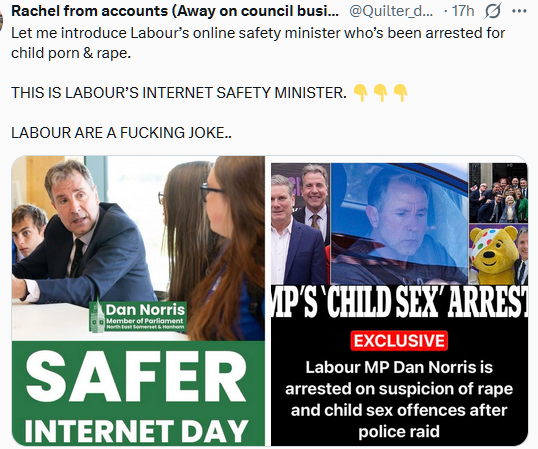
Task: Open the Safer Internet Day image
Action: (138, 301)
